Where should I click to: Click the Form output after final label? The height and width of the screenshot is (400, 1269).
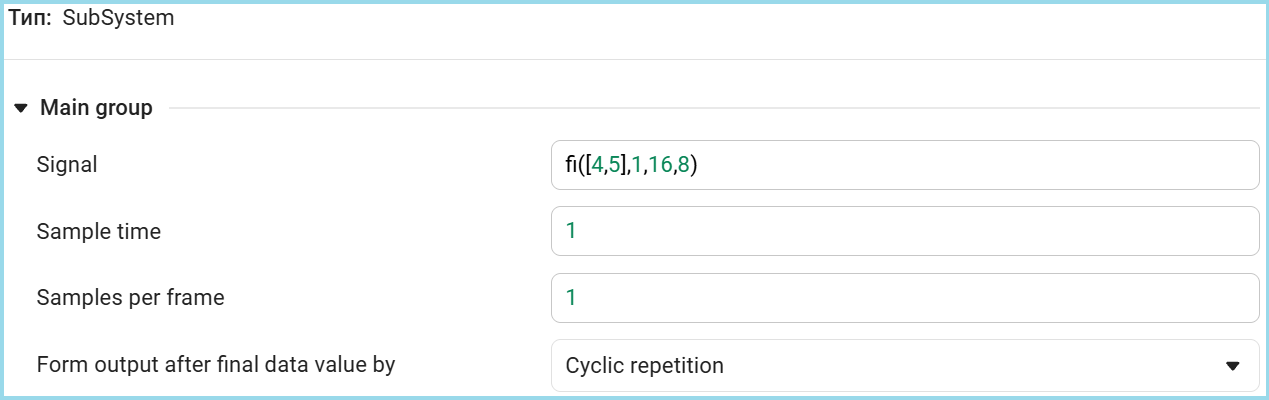tap(216, 364)
